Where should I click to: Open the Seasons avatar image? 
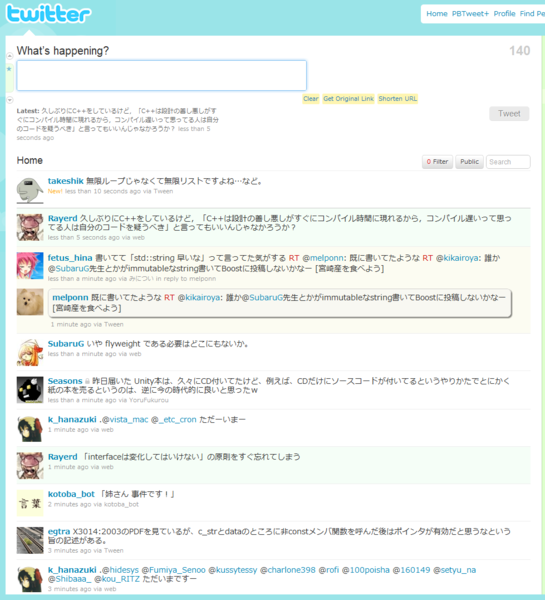pyautogui.click(x=30, y=390)
